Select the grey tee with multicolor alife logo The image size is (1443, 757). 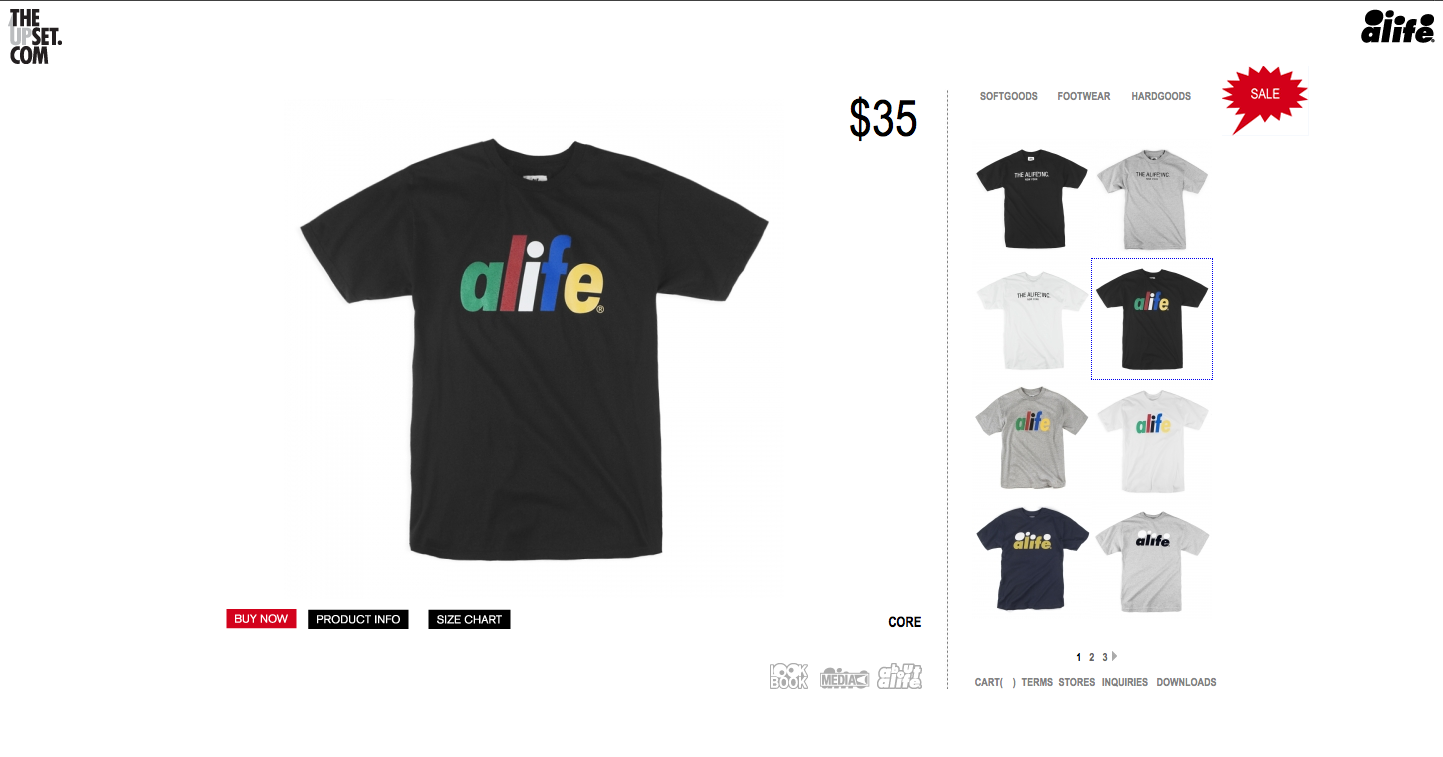(x=1032, y=438)
